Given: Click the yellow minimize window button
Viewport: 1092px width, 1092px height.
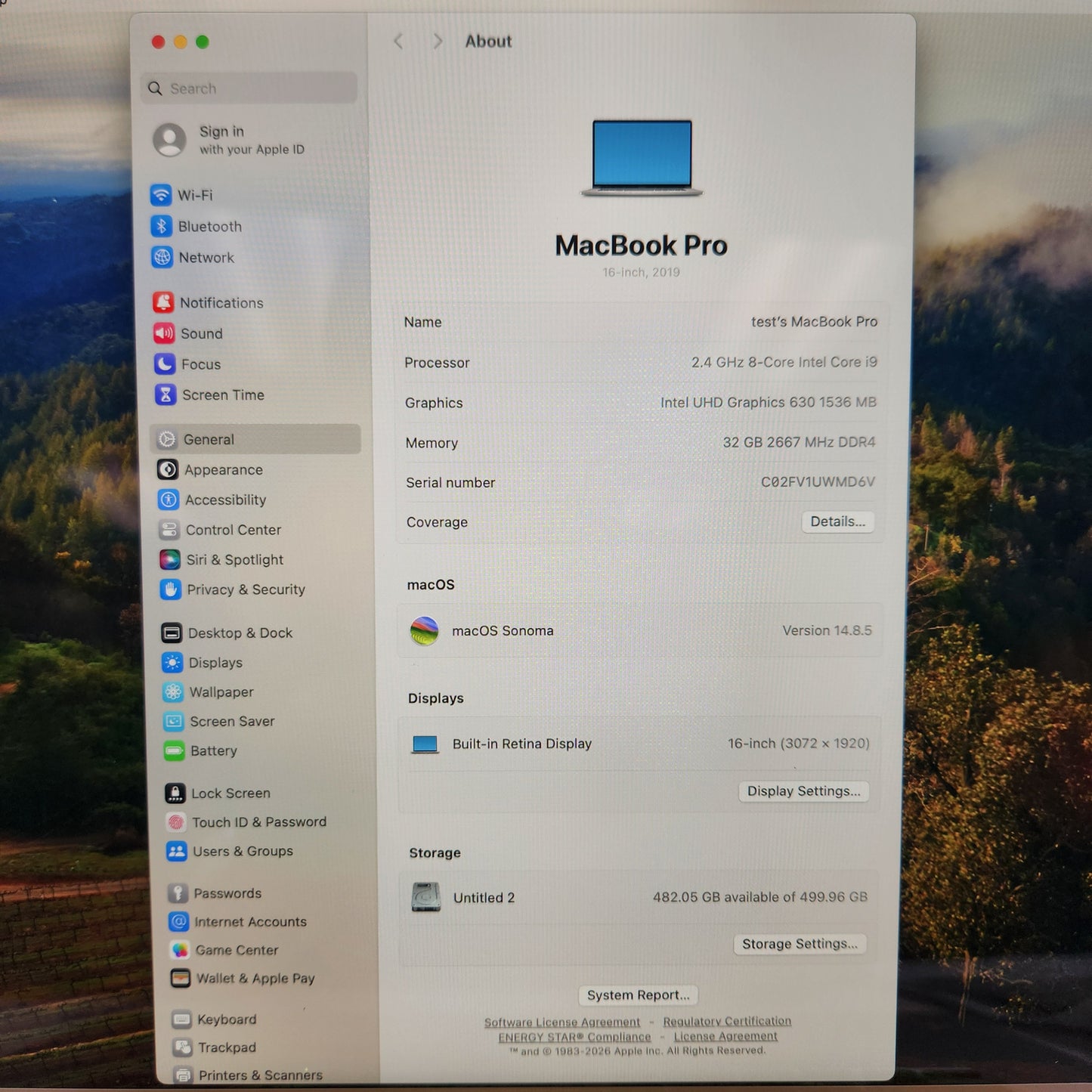Looking at the screenshot, I should [x=180, y=42].
